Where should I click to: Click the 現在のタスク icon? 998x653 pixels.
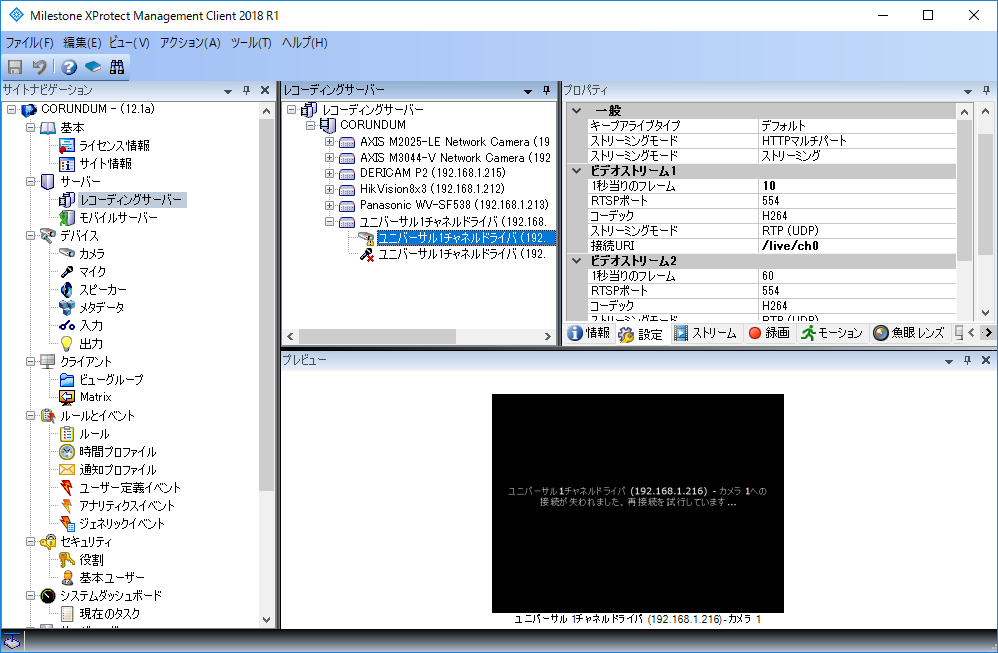point(67,614)
